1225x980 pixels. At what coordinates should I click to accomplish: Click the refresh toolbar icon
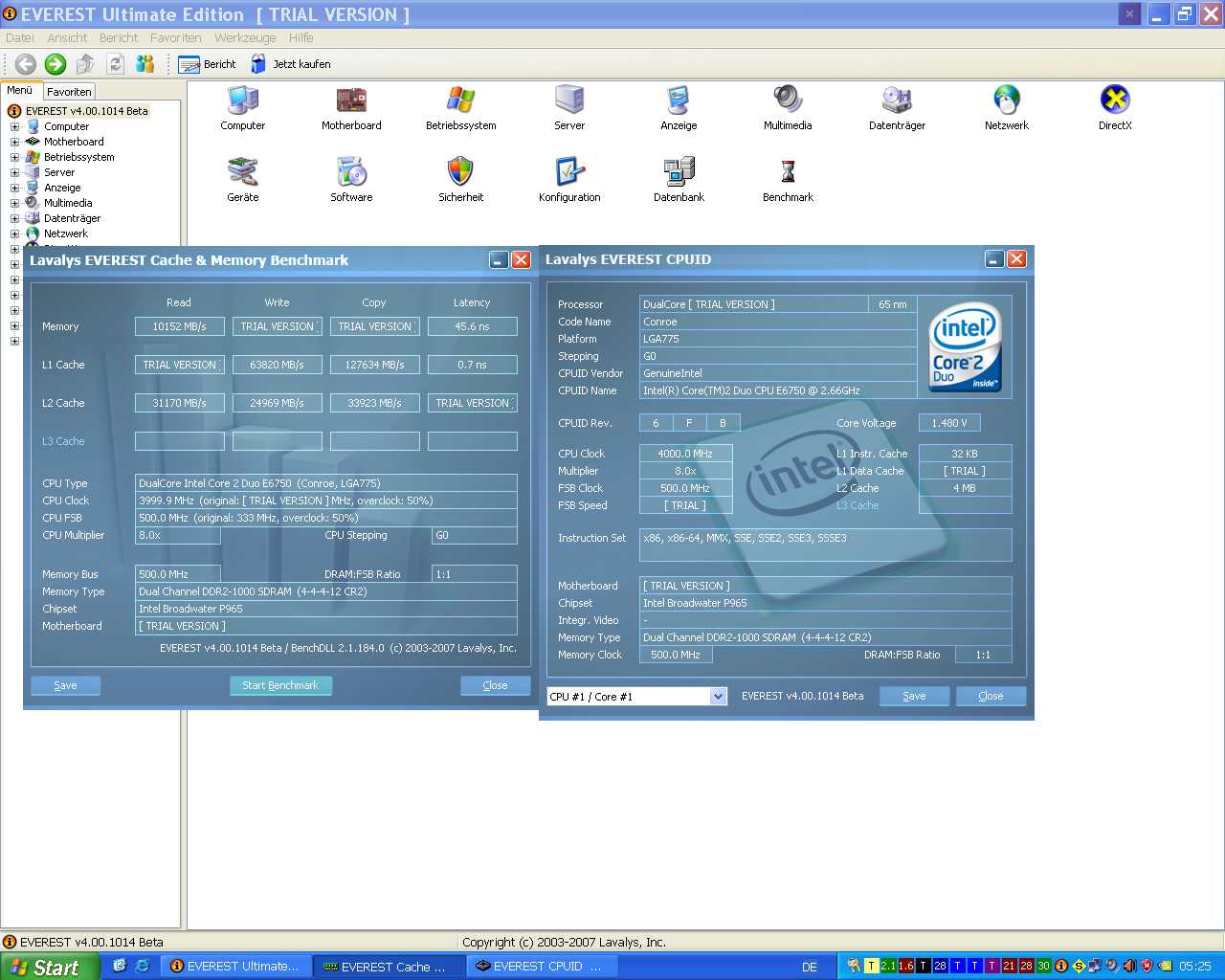point(116,64)
